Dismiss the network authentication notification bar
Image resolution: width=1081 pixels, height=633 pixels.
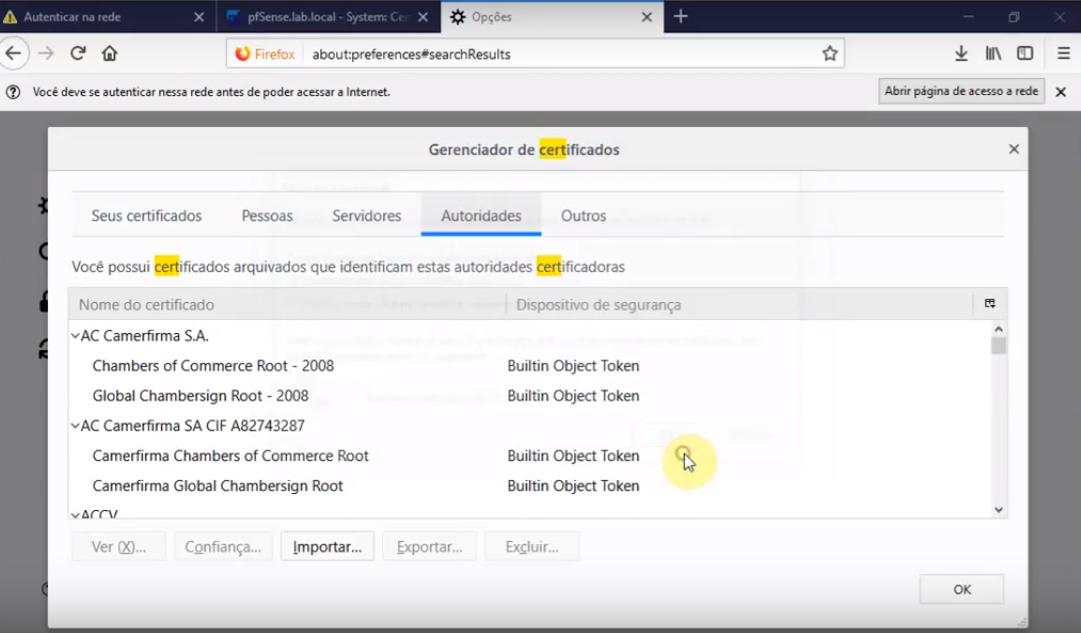(x=1061, y=92)
